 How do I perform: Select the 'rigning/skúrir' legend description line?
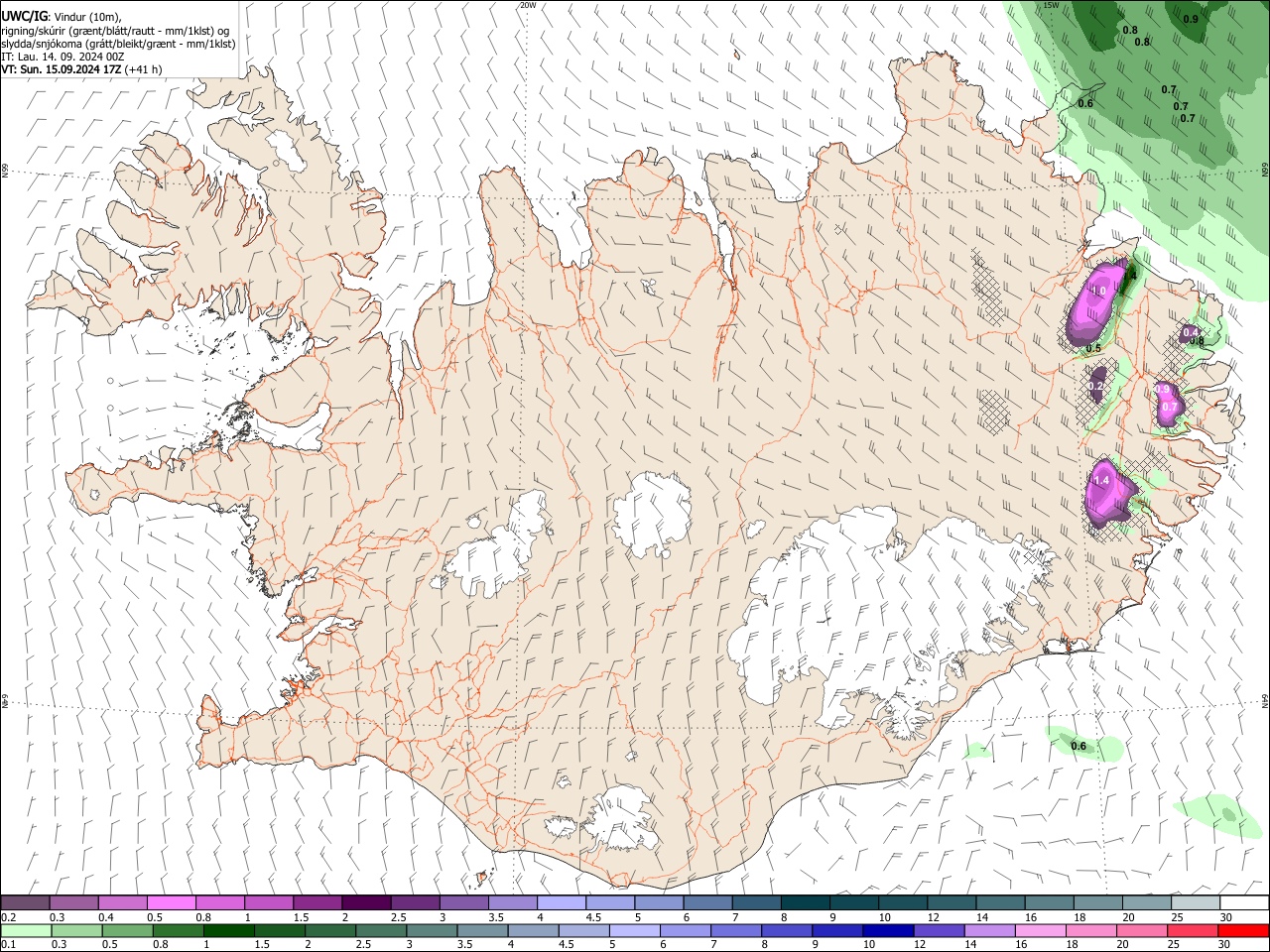tap(116, 31)
